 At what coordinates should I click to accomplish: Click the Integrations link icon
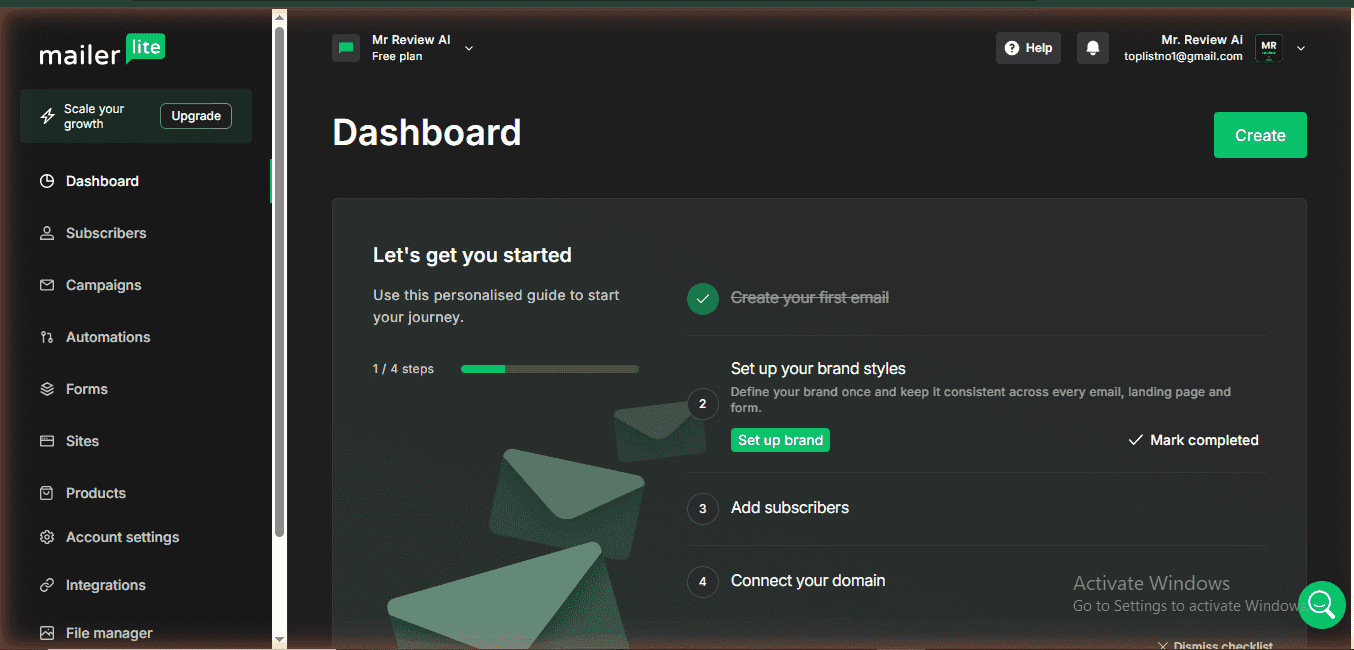pyautogui.click(x=47, y=585)
